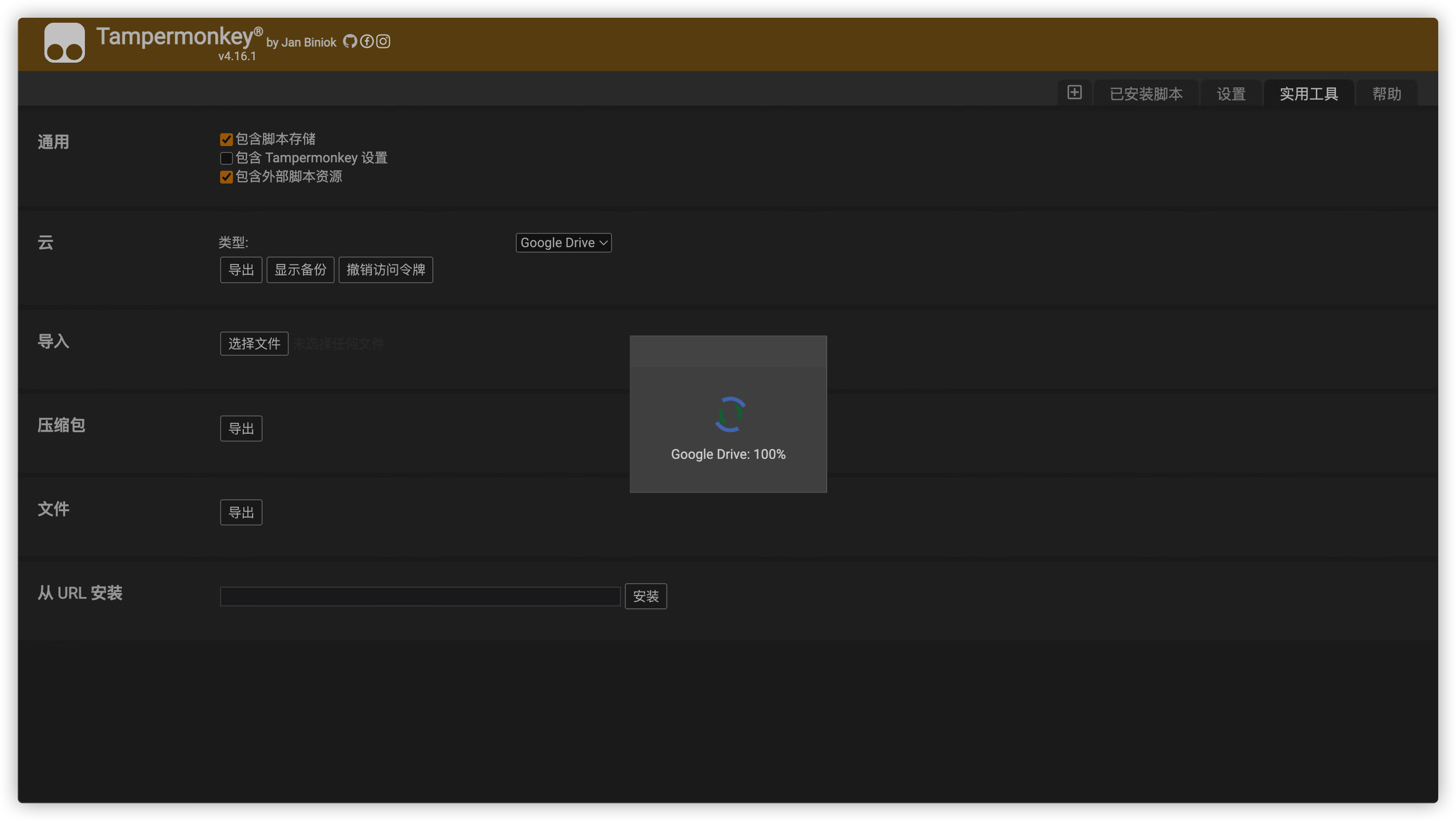
Task: Open the Instagram icon link
Action: [383, 41]
